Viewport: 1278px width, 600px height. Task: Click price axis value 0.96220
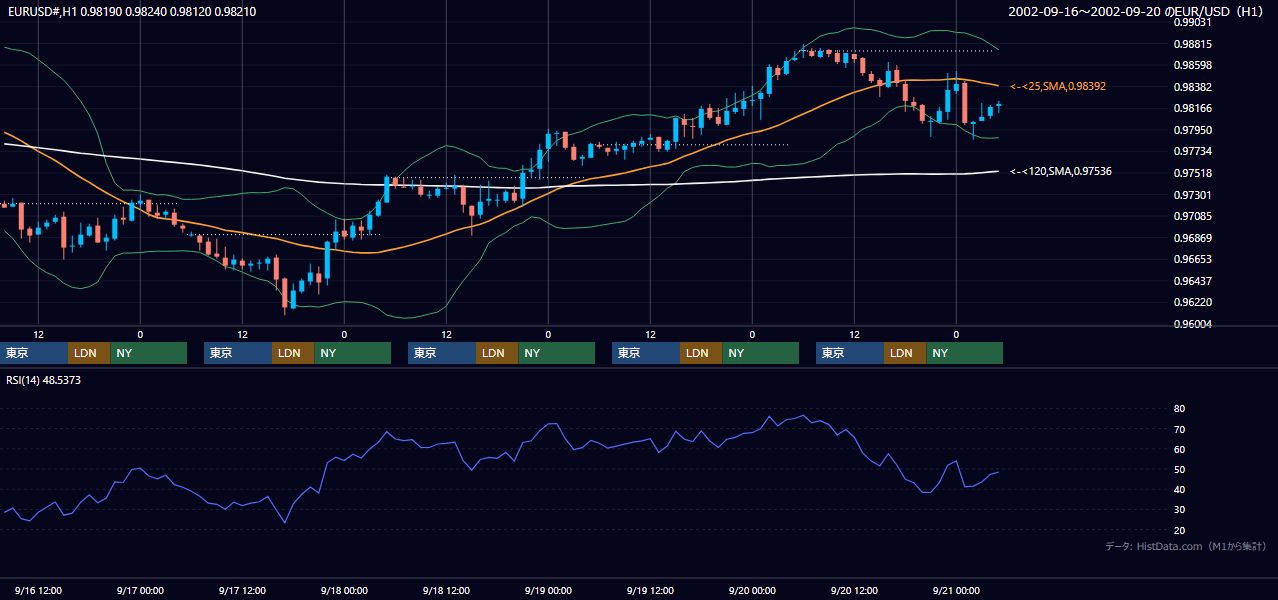click(1193, 302)
